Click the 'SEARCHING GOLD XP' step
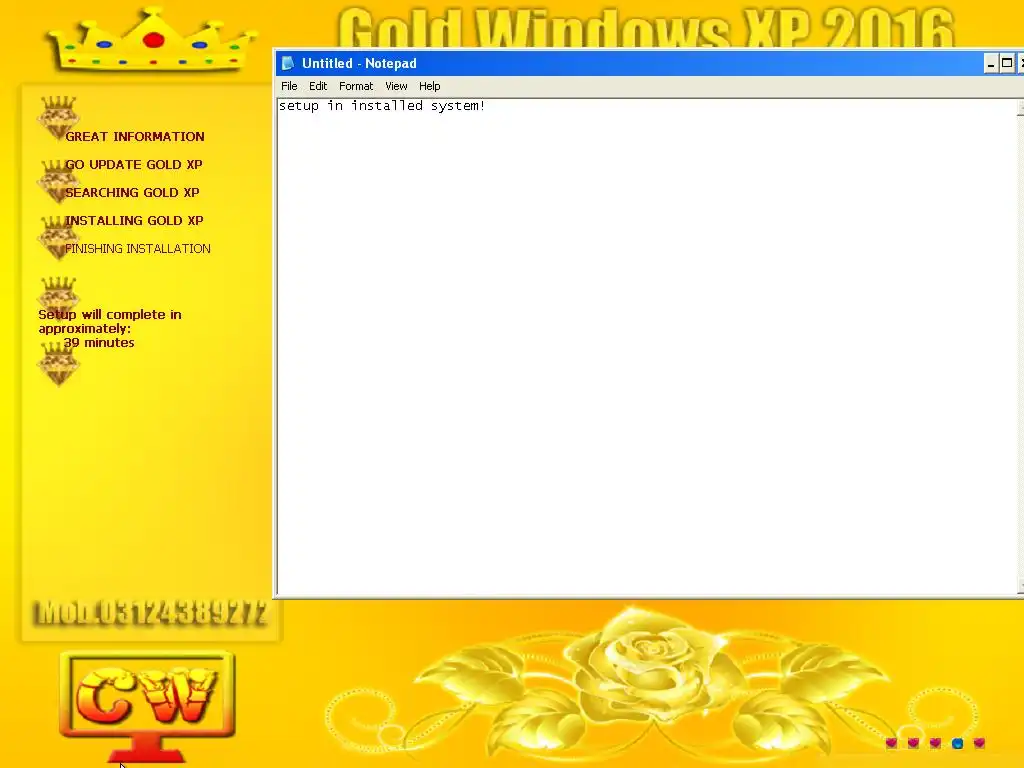This screenshot has height=768, width=1024. coord(132,193)
